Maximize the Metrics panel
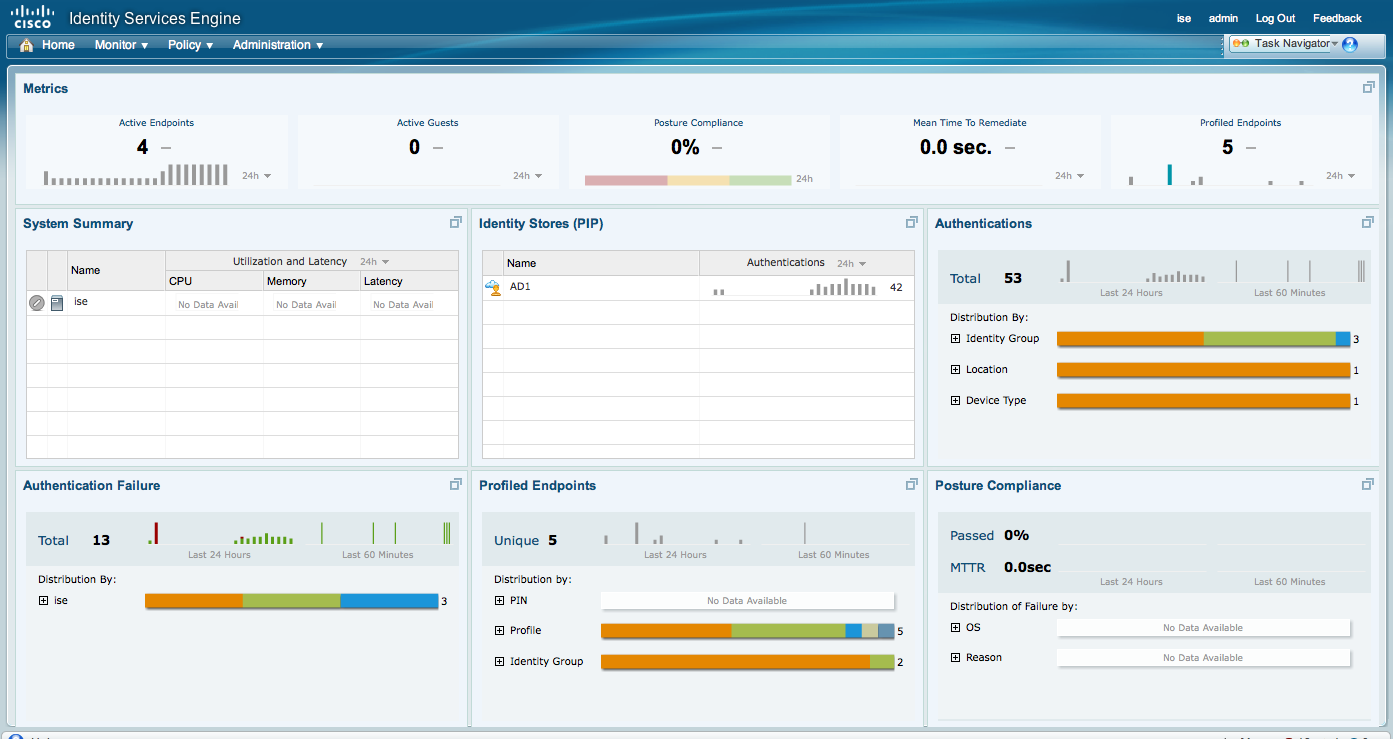This screenshot has height=739, width=1393. [1368, 88]
